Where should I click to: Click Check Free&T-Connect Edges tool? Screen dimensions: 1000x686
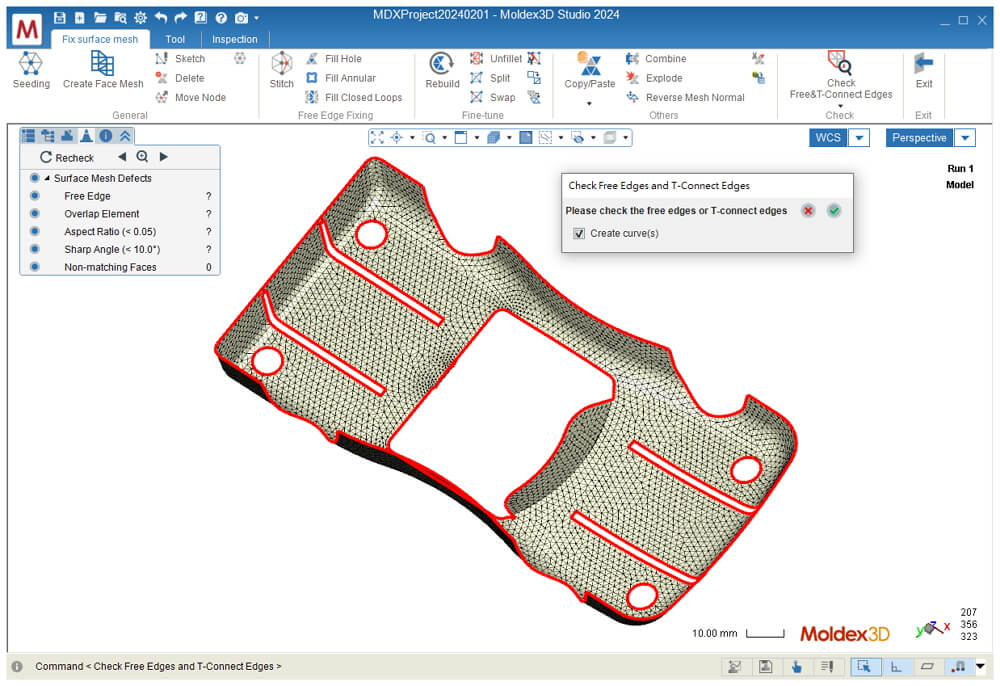(841, 75)
